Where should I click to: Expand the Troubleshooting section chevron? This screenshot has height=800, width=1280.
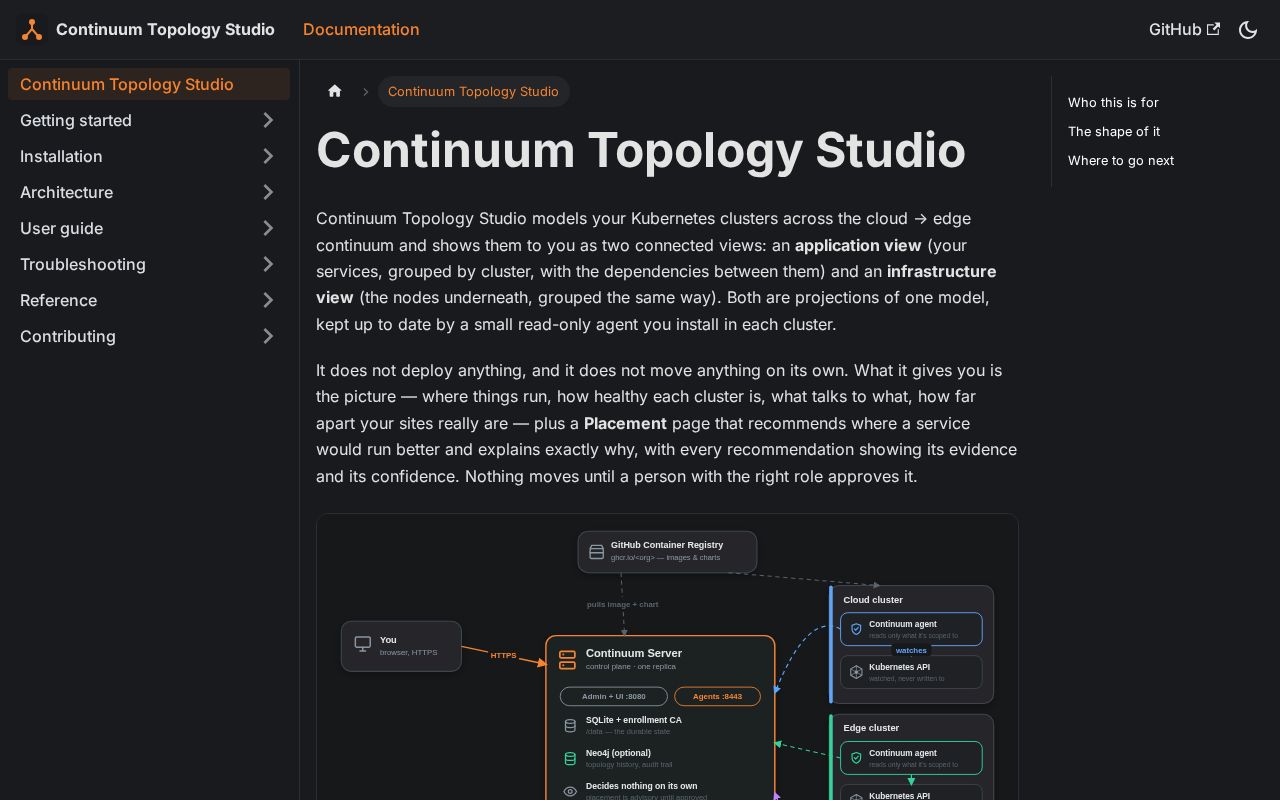tap(268, 264)
